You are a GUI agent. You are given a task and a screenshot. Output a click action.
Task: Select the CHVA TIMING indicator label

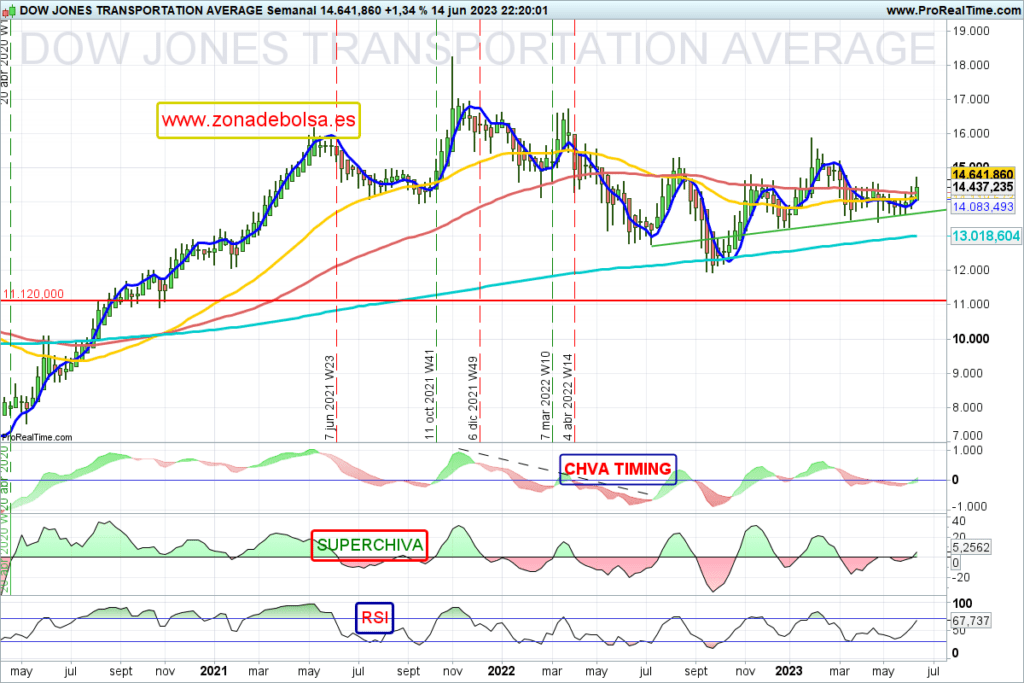click(x=618, y=469)
